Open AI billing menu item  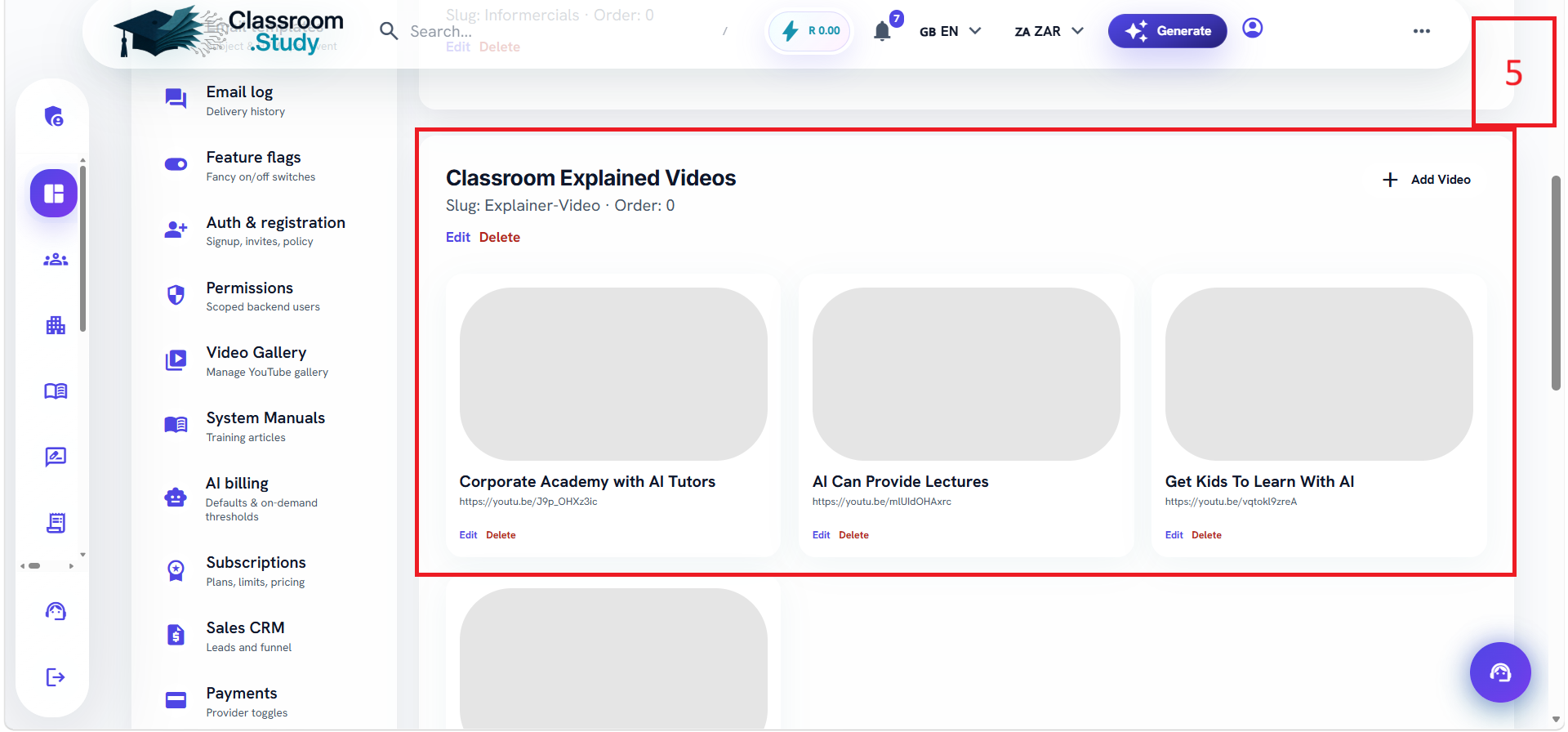(264, 498)
